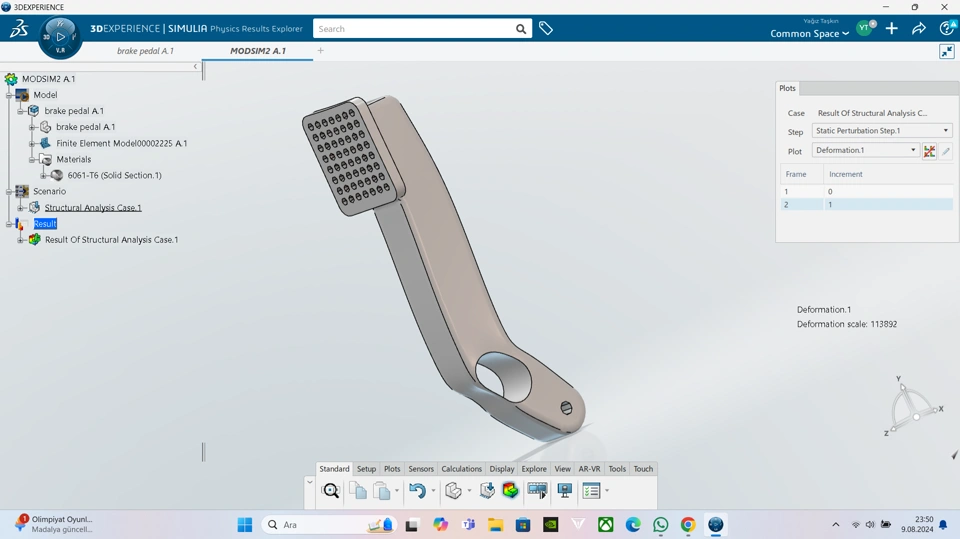Click the 3DS logo at top left

pyautogui.click(x=18, y=28)
